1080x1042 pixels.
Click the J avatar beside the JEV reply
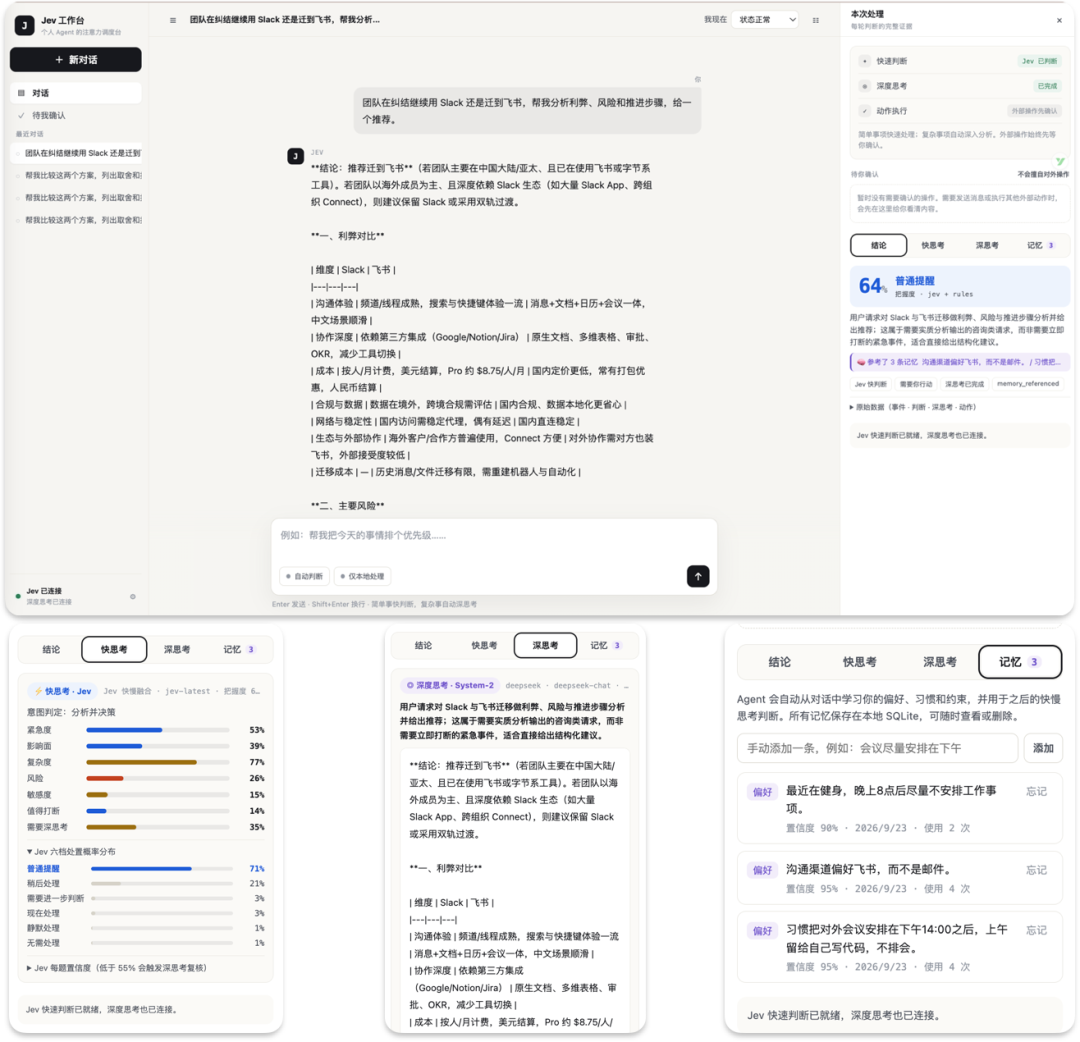pyautogui.click(x=295, y=156)
